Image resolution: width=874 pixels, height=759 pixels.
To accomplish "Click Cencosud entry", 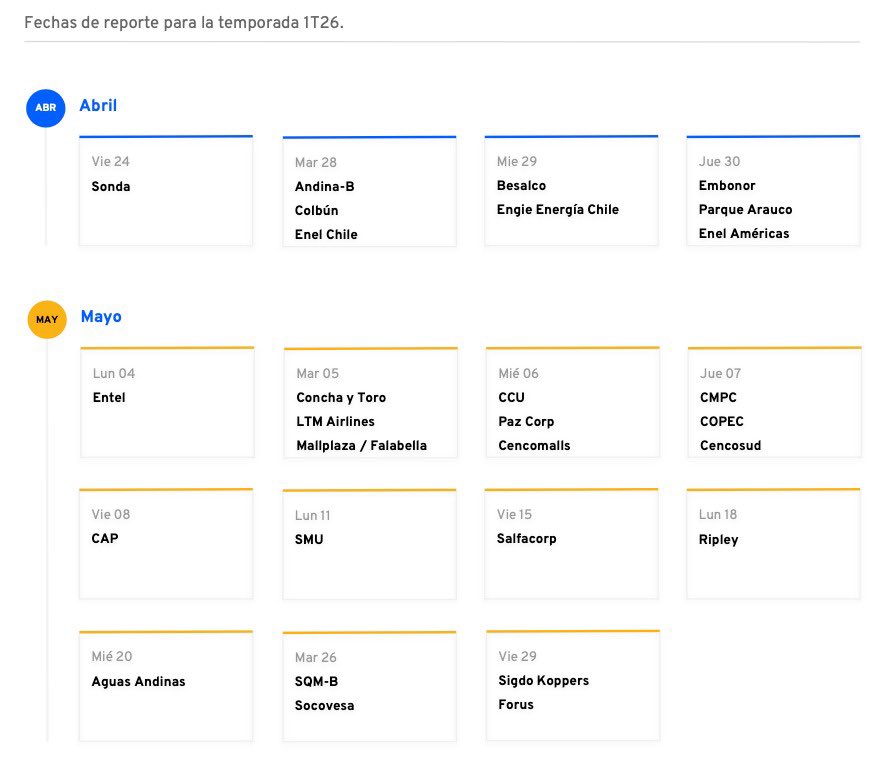I will [730, 445].
